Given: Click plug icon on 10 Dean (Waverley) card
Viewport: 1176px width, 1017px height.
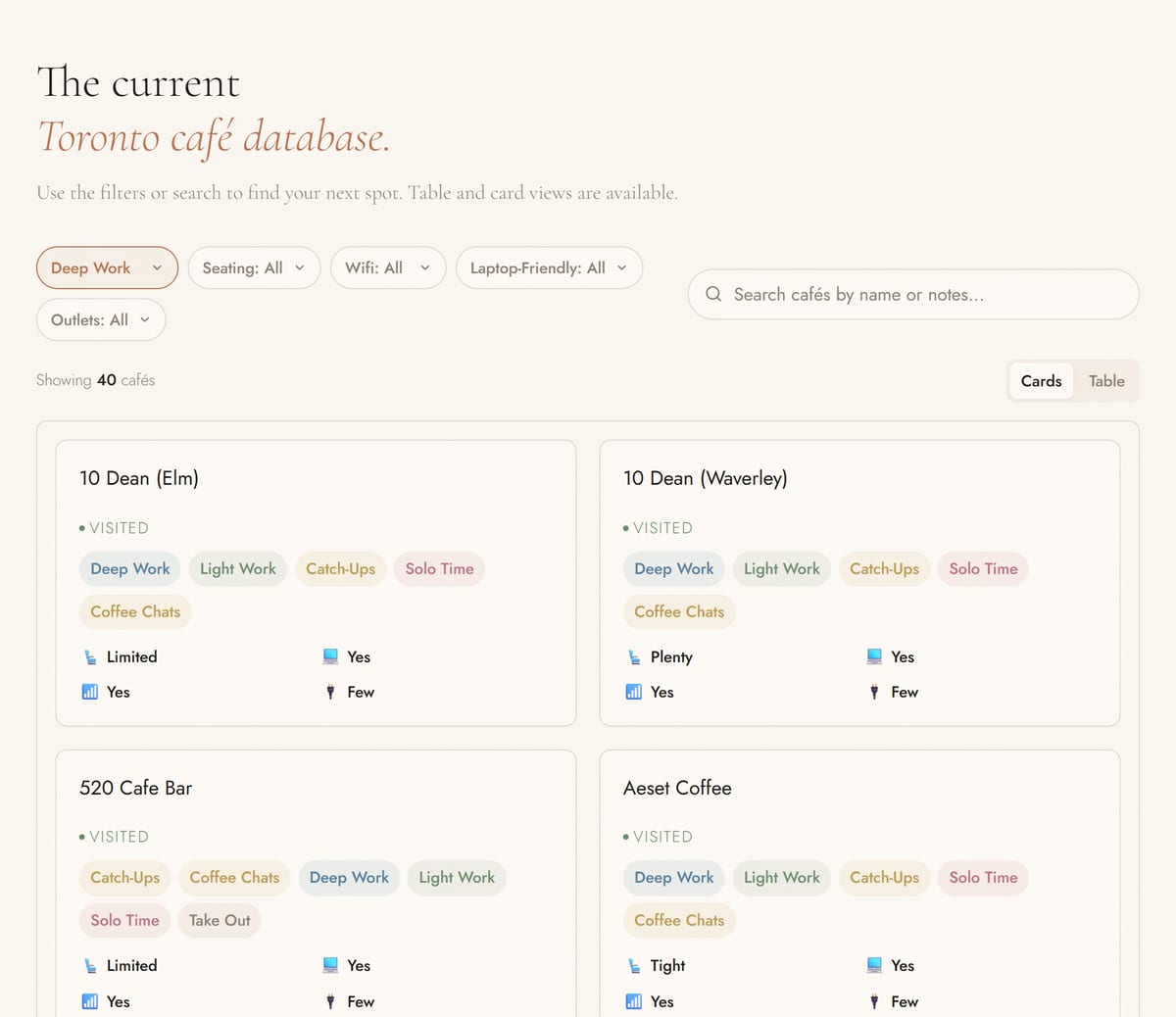Looking at the screenshot, I should (x=874, y=692).
